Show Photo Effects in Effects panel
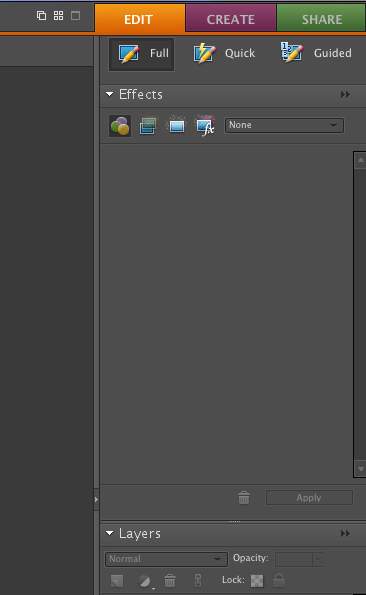The image size is (366, 595). [176, 125]
